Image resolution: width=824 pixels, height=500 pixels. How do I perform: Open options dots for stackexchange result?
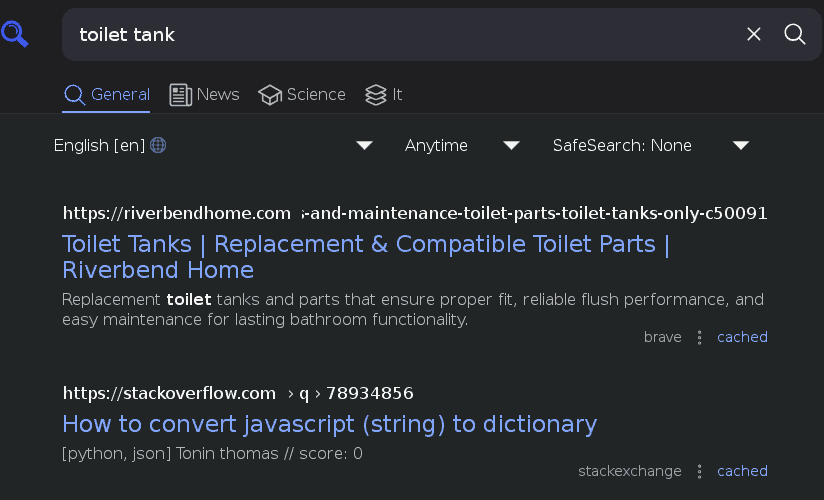(x=700, y=472)
